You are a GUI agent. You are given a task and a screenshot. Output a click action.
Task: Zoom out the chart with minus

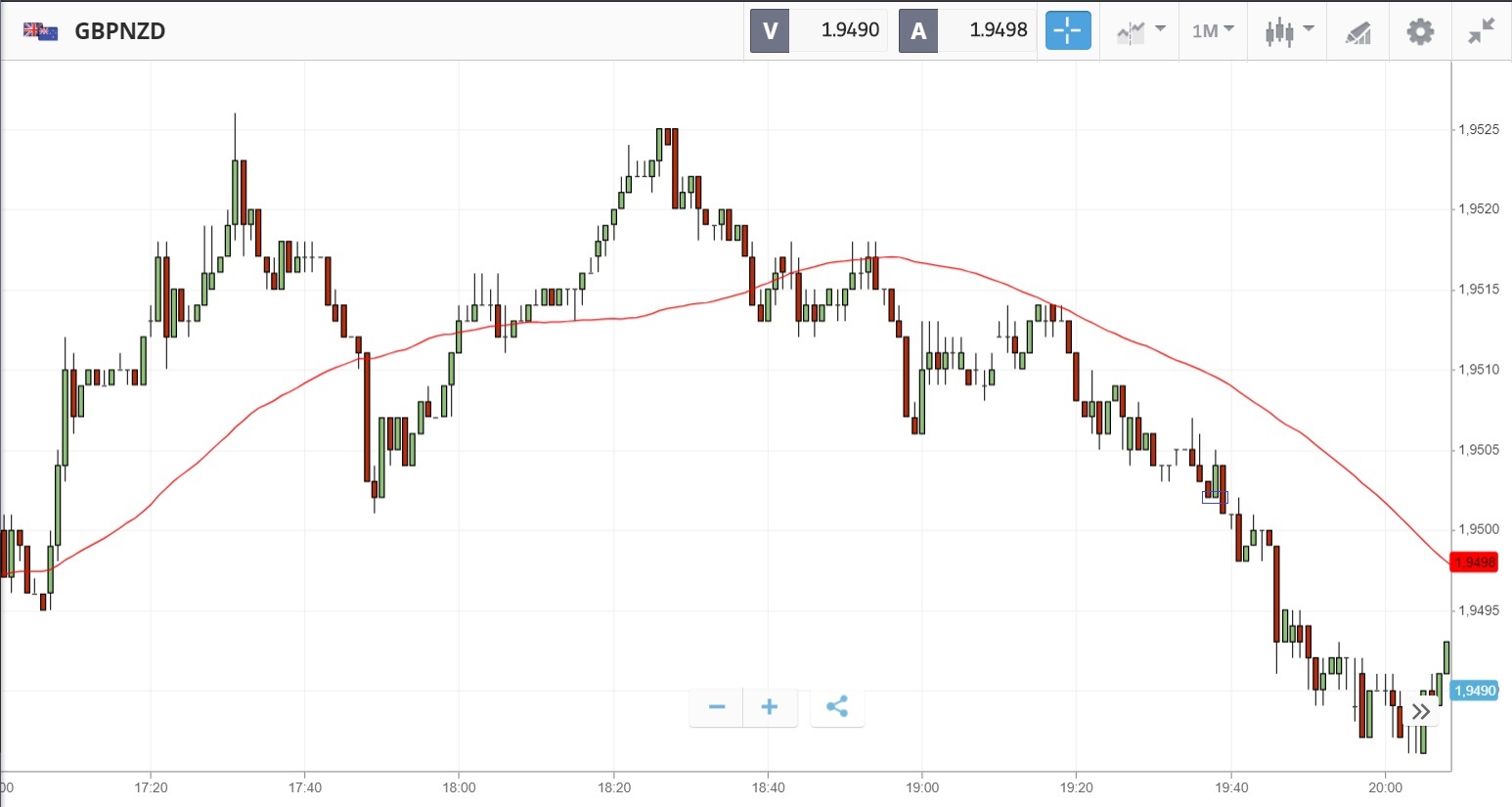click(717, 707)
